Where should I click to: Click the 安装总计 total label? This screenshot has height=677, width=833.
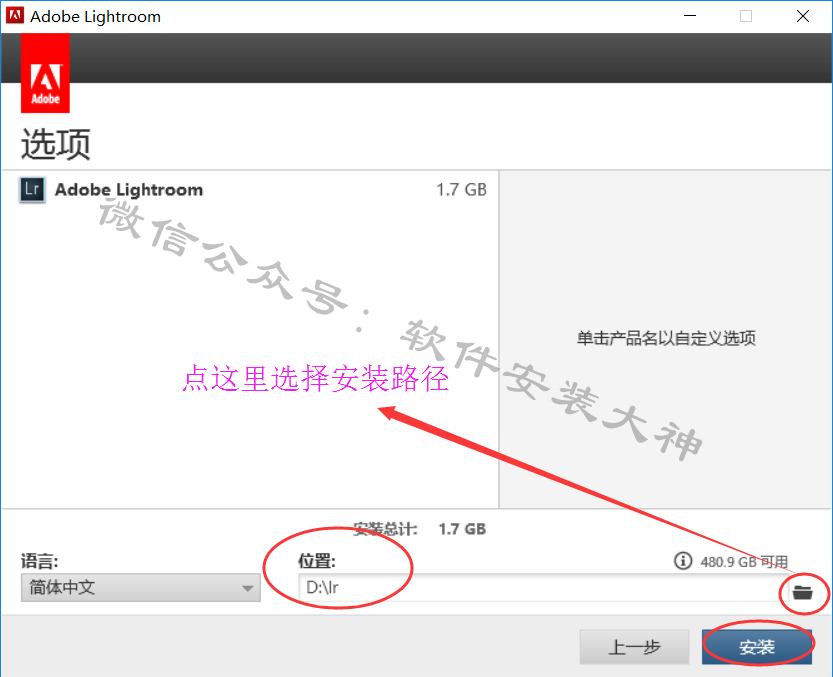coord(385,529)
